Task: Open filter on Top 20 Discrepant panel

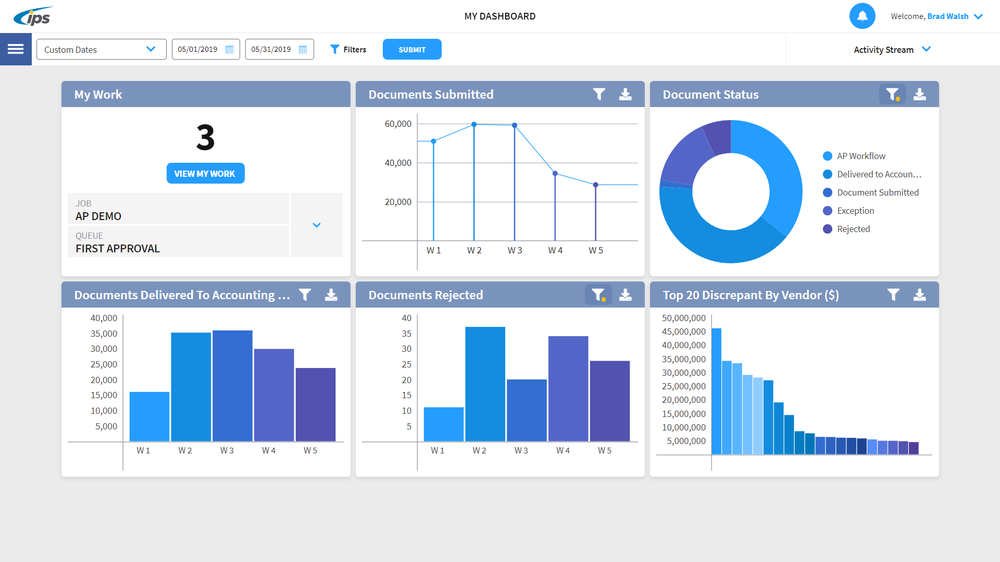Action: tap(893, 295)
